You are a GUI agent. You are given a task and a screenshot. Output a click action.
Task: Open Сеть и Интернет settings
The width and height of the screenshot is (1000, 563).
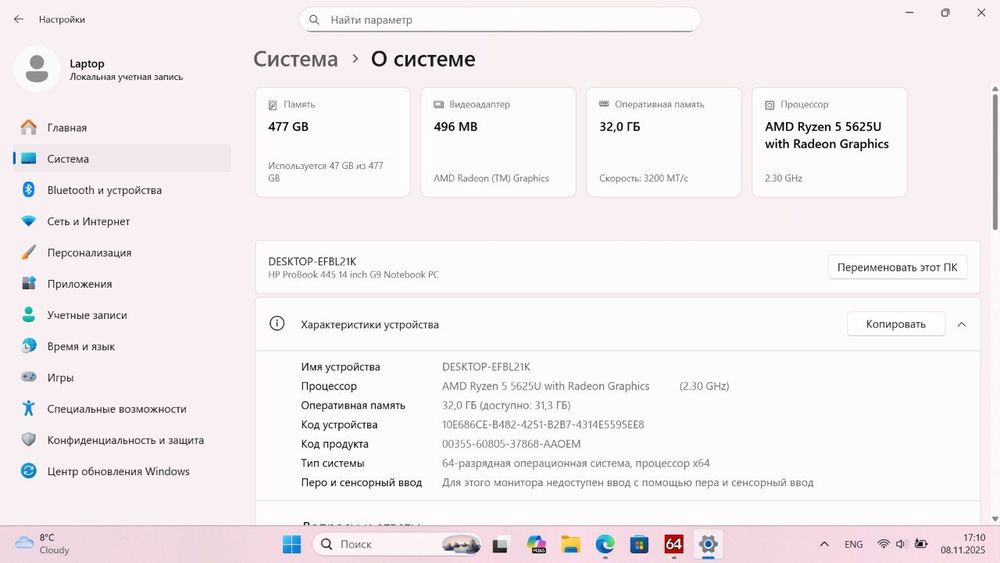coord(122,221)
